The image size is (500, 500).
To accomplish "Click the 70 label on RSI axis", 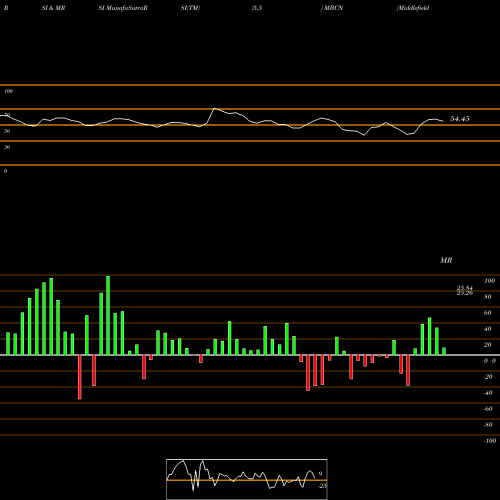I will tap(7, 115).
